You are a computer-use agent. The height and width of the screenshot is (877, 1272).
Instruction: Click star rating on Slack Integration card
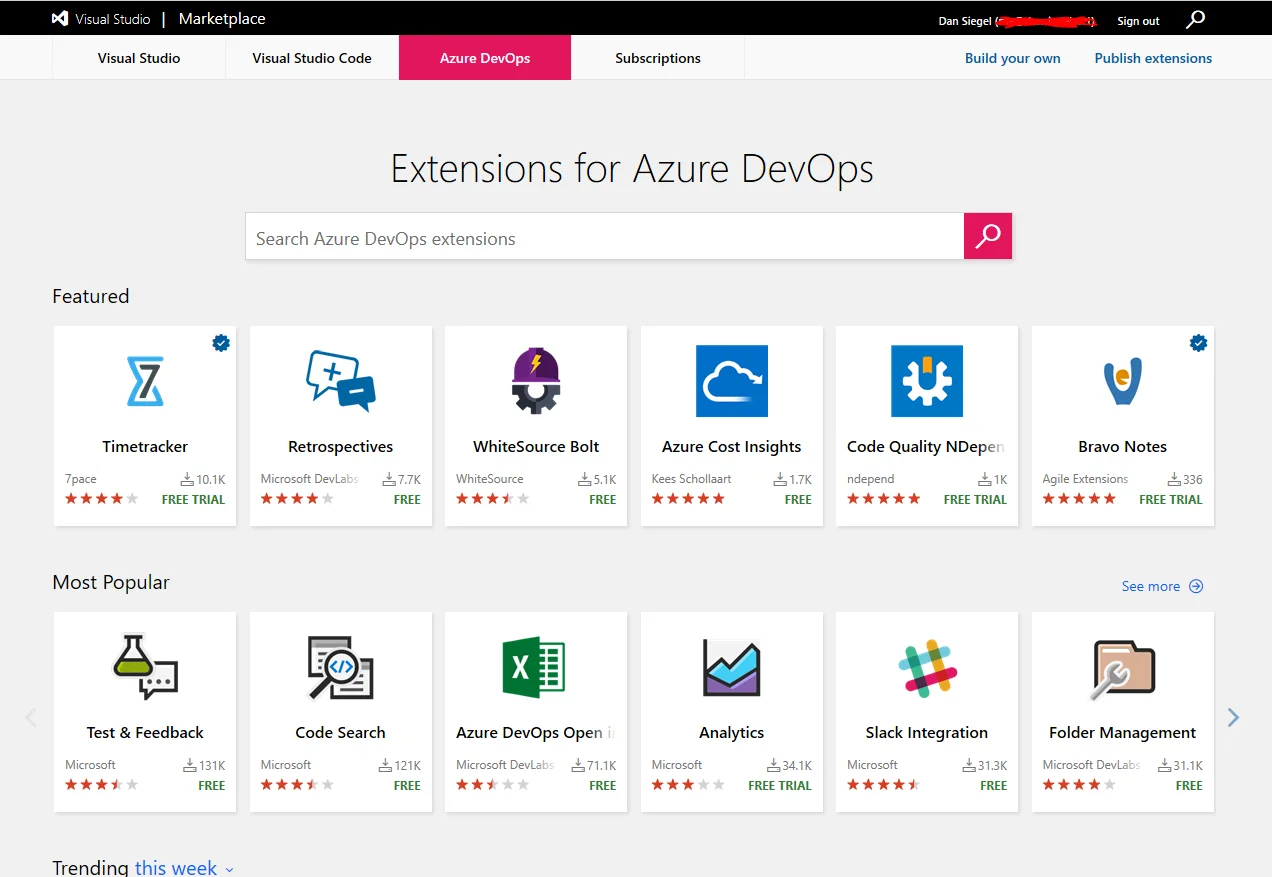tap(884, 785)
